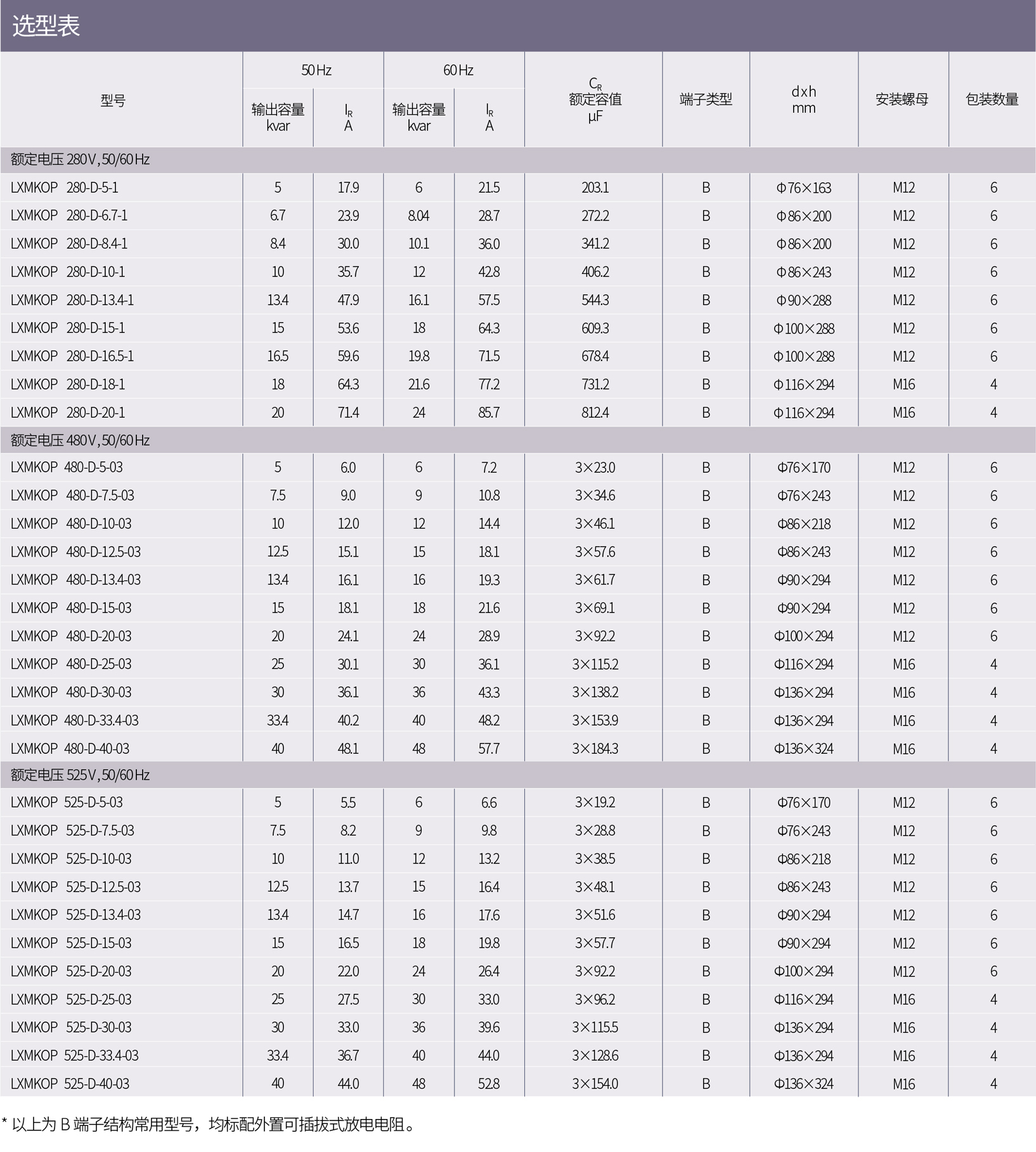This screenshot has width=1036, height=1152.
Task: Select the 额定电压 525V, 50/60Hz section row
Action: point(80,775)
